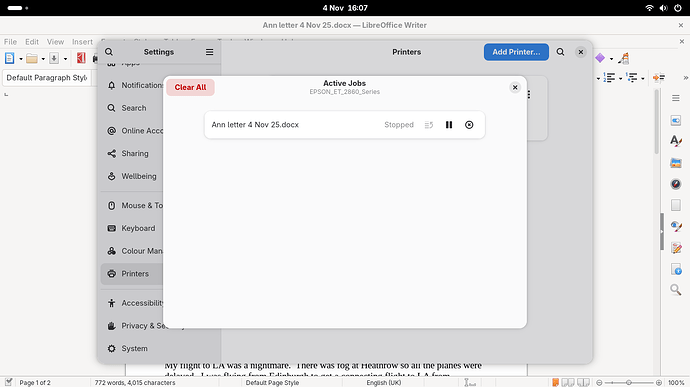Click the Add Printer button
The height and width of the screenshot is (387, 690).
[516, 52]
